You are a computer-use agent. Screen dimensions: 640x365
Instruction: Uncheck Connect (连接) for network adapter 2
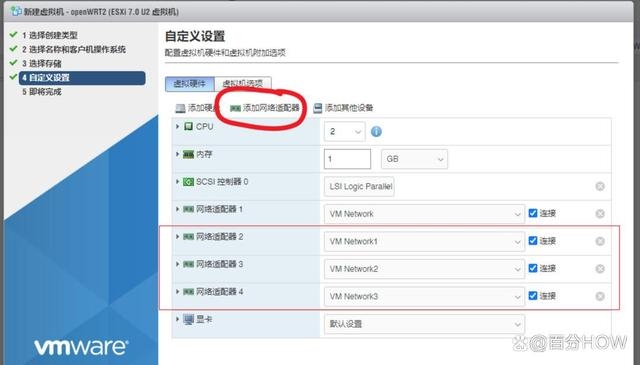click(x=533, y=240)
